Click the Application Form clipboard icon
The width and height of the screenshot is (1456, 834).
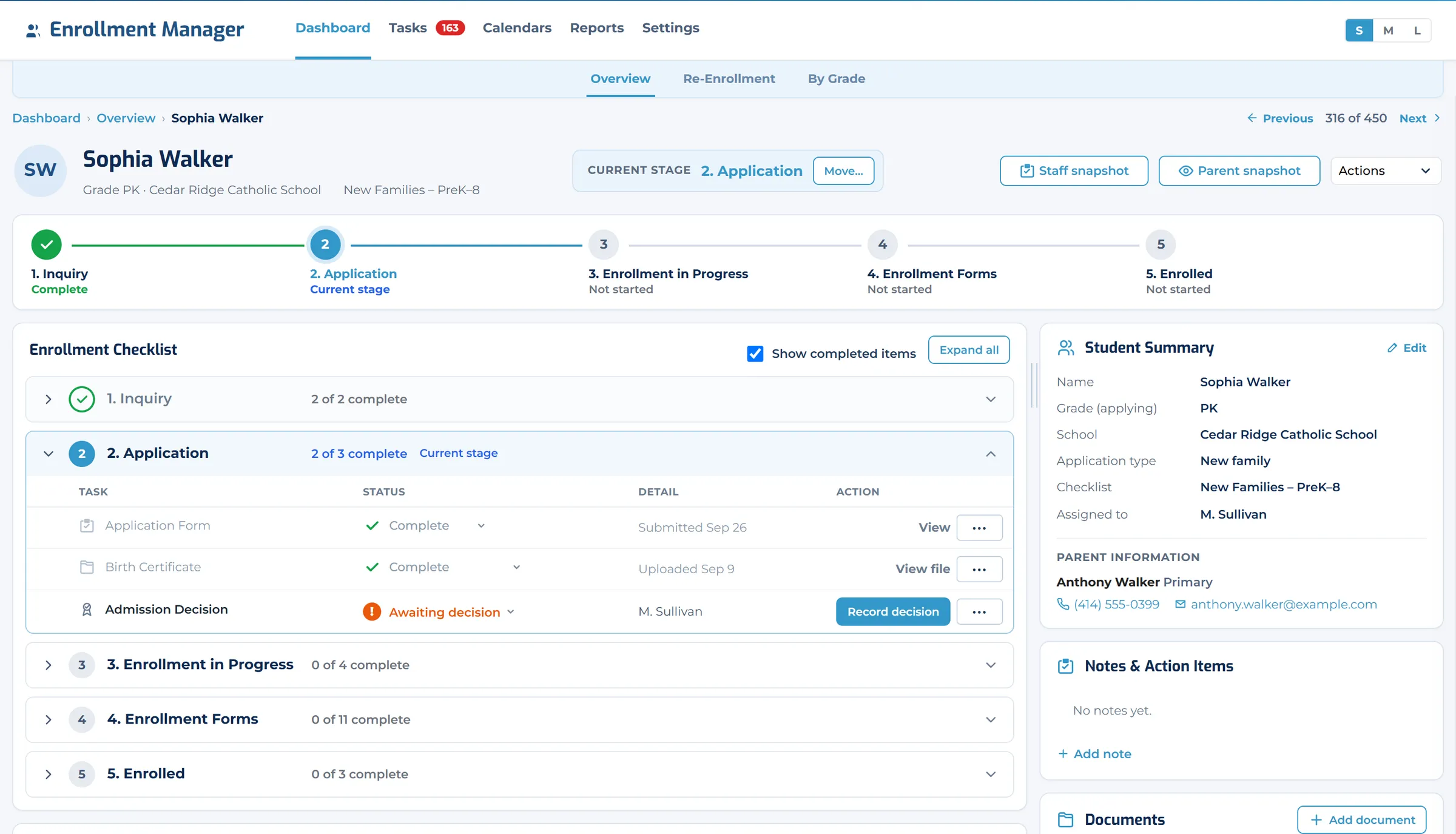(x=87, y=525)
